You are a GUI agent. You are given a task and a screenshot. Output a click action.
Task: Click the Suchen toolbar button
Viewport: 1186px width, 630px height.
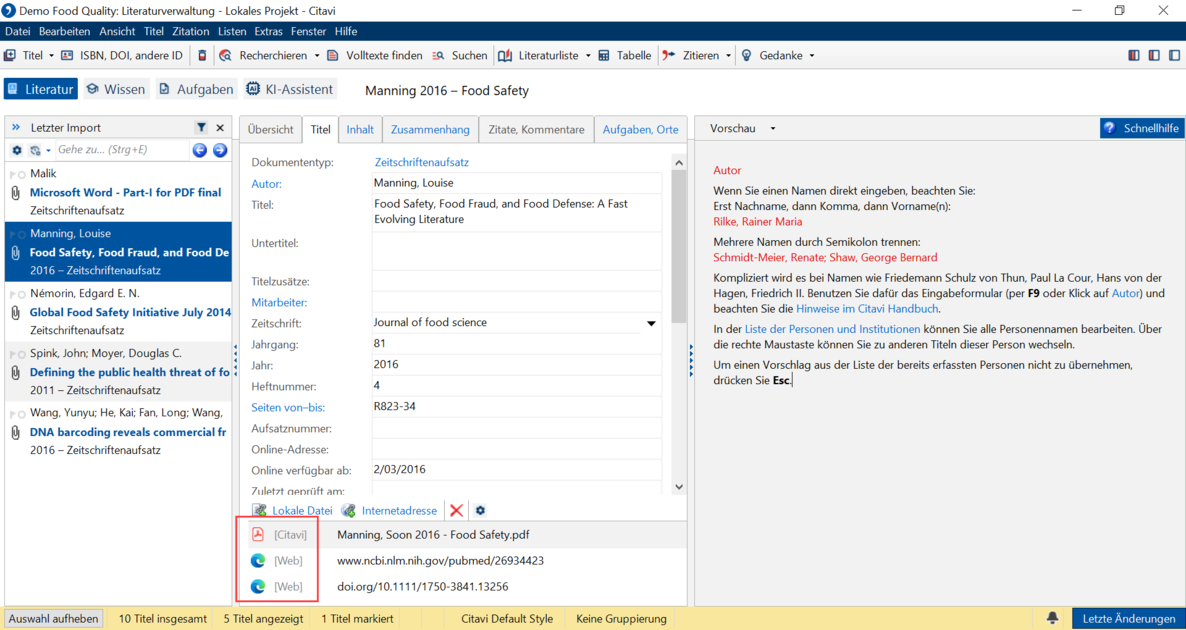460,55
